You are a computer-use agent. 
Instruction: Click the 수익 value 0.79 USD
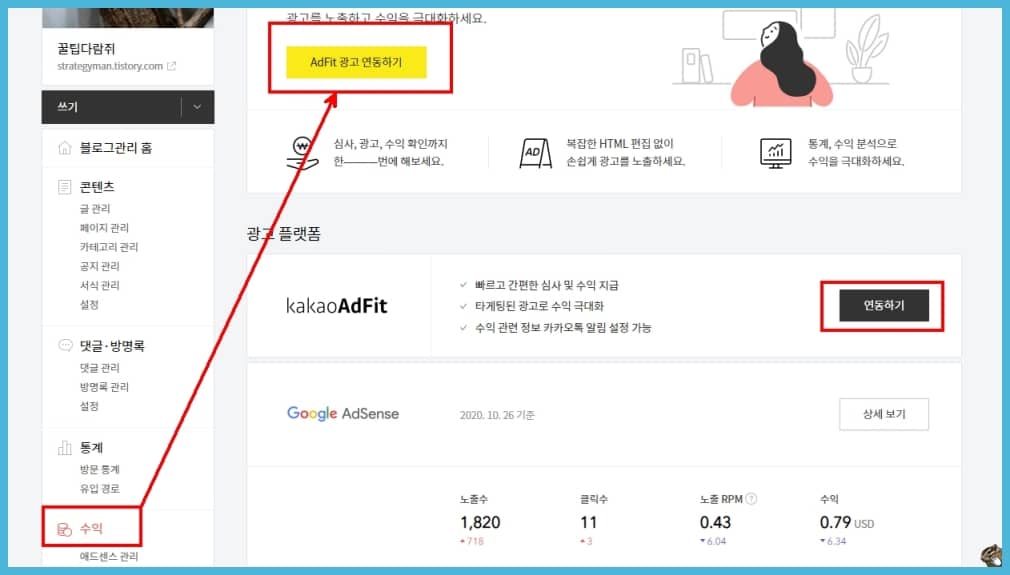tap(847, 522)
